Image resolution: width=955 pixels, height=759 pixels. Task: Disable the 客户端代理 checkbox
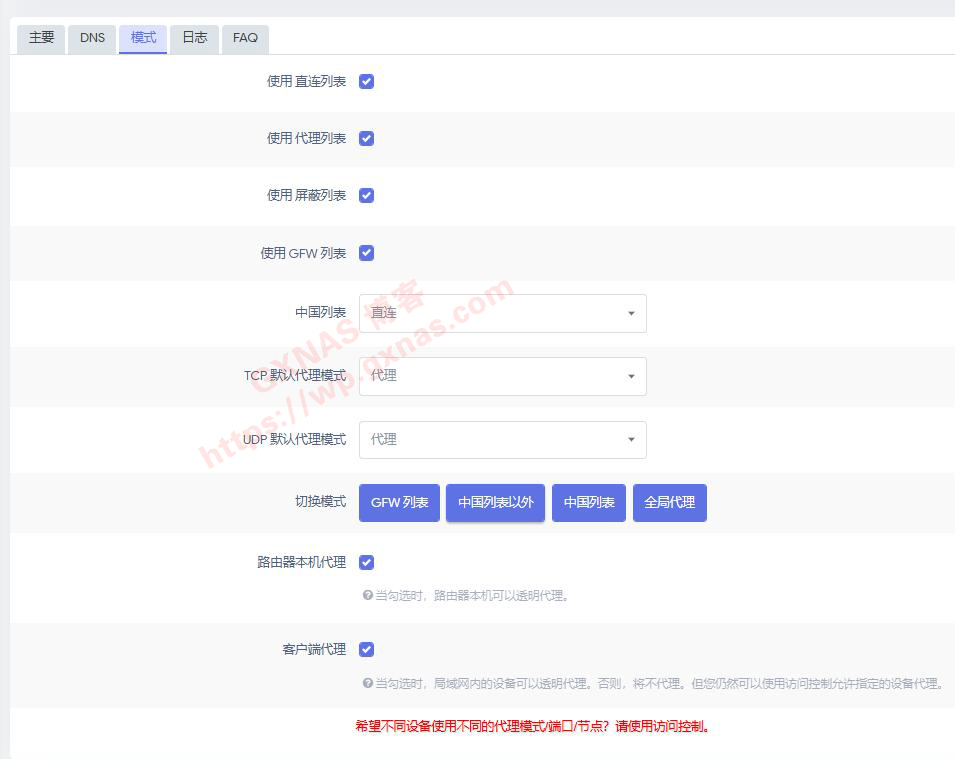point(366,650)
